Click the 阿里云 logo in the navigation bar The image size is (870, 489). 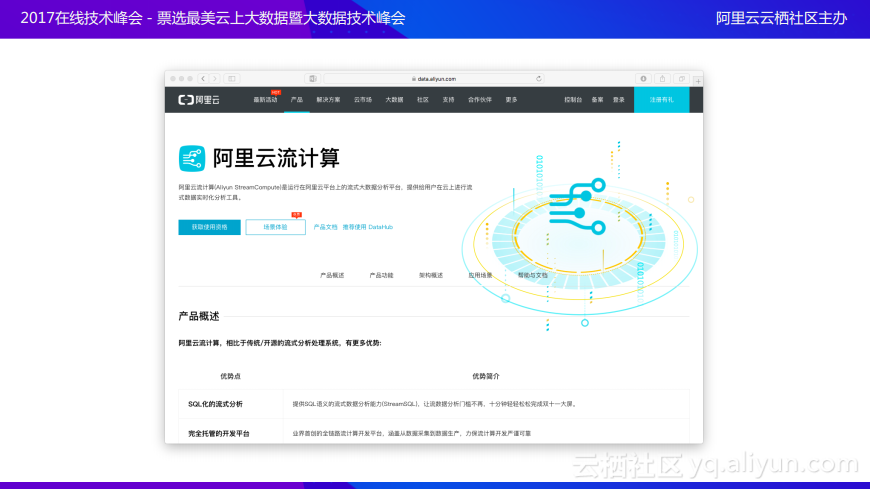point(199,100)
